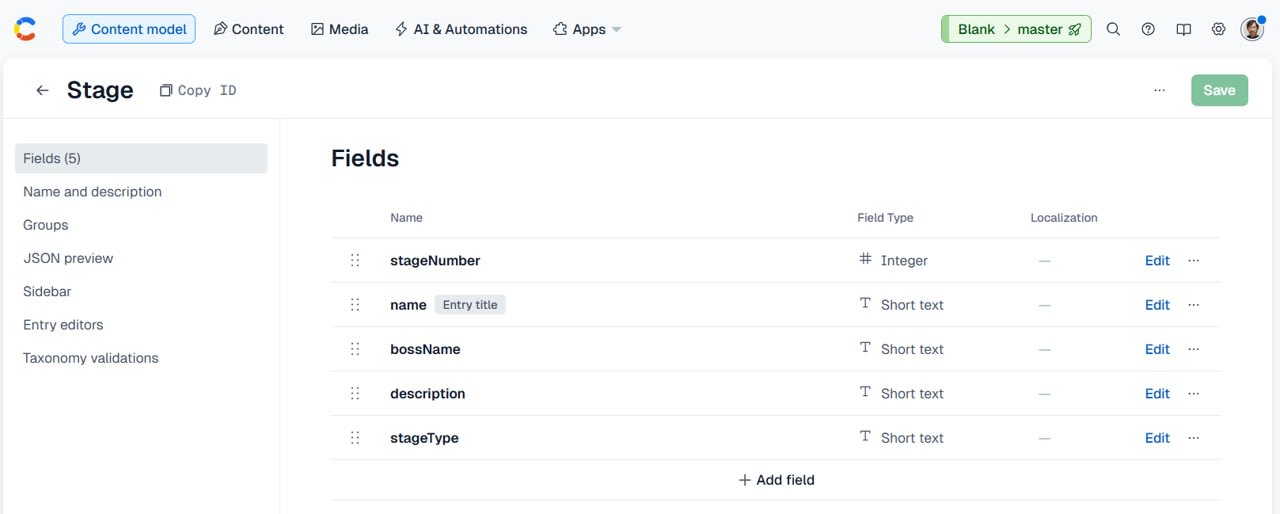Click the Field Type column header

(885, 218)
